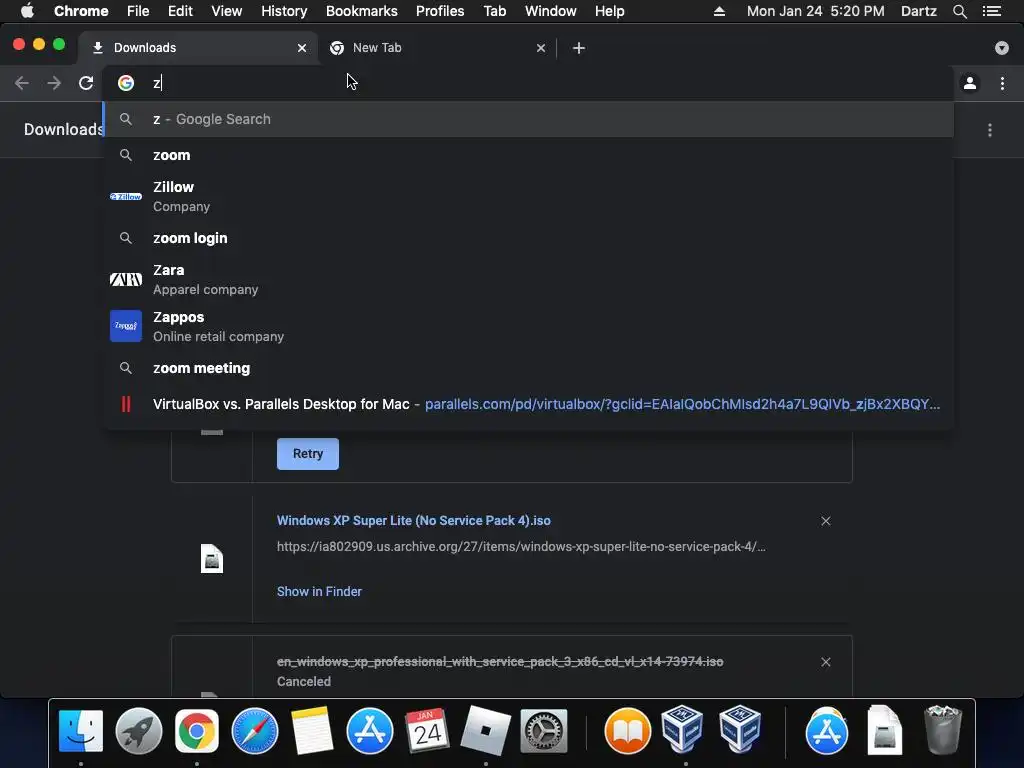Open the Window menu
This screenshot has width=1024, height=768.
pos(551,11)
